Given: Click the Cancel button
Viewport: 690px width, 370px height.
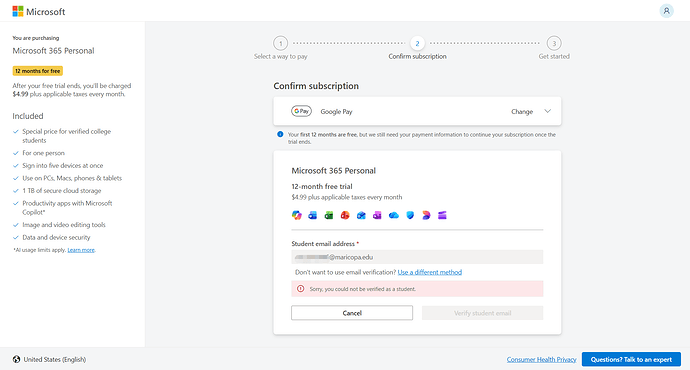Looking at the screenshot, I should (x=352, y=313).
